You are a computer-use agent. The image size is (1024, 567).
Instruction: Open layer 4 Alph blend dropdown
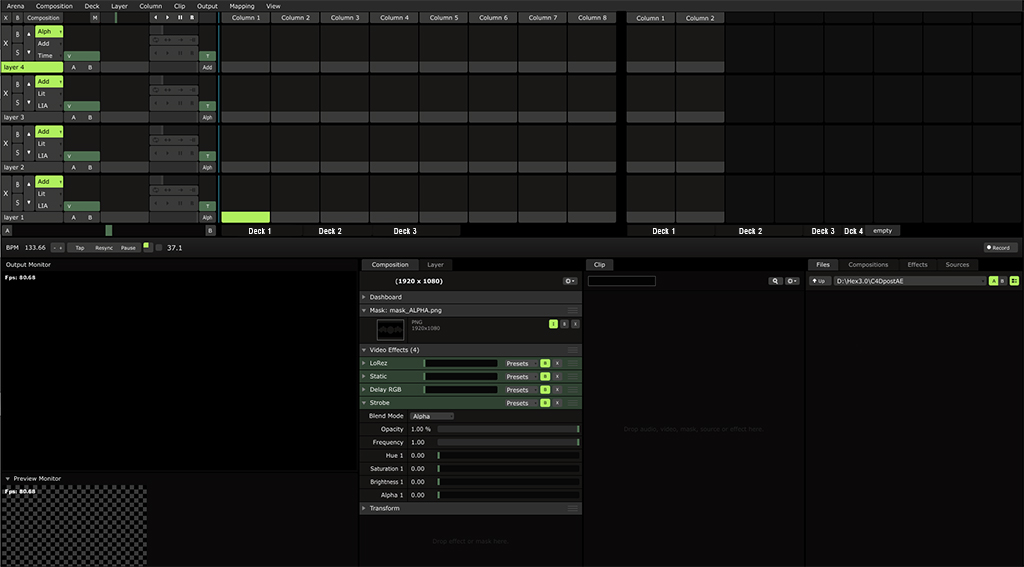click(49, 31)
